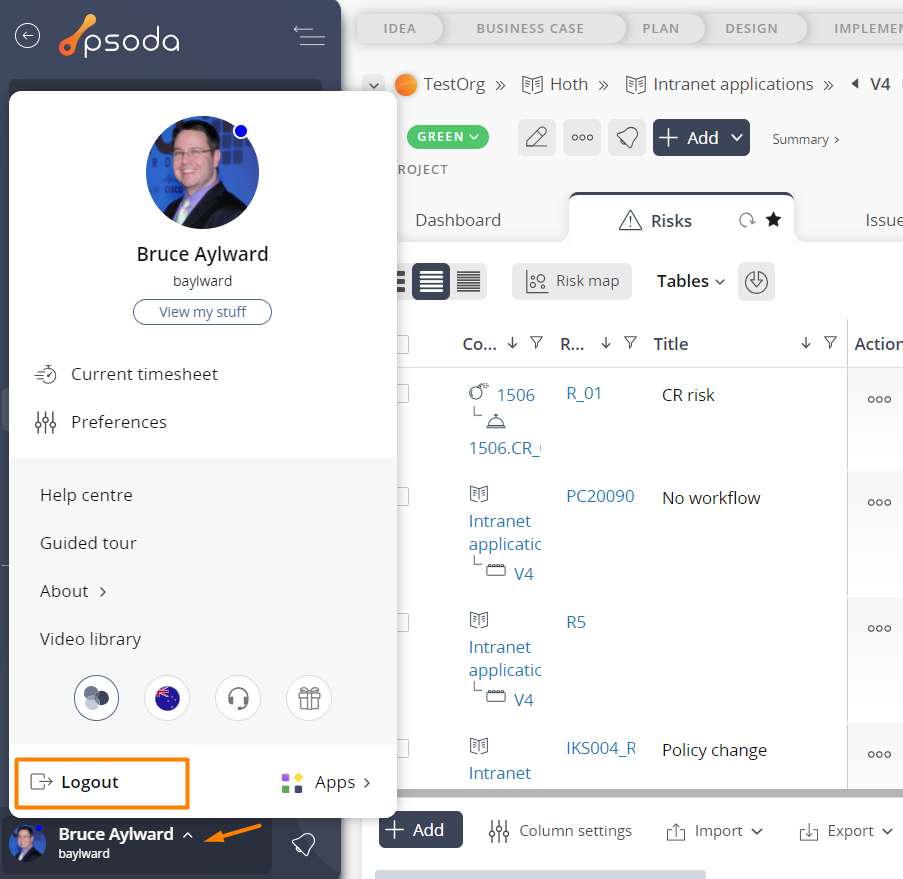This screenshot has height=879, width=903.
Task: Select the Australian flag language icon
Action: pyautogui.click(x=167, y=698)
